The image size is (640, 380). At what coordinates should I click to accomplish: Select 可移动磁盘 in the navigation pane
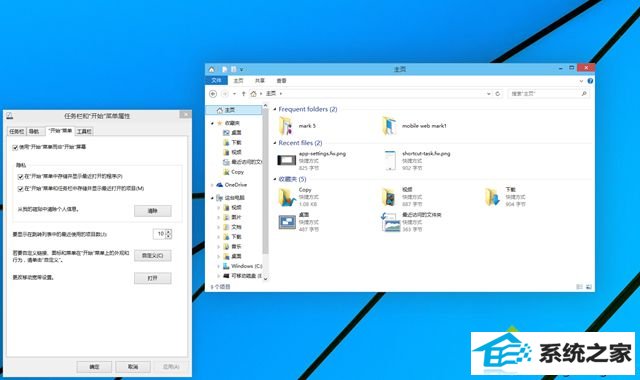(x=242, y=276)
